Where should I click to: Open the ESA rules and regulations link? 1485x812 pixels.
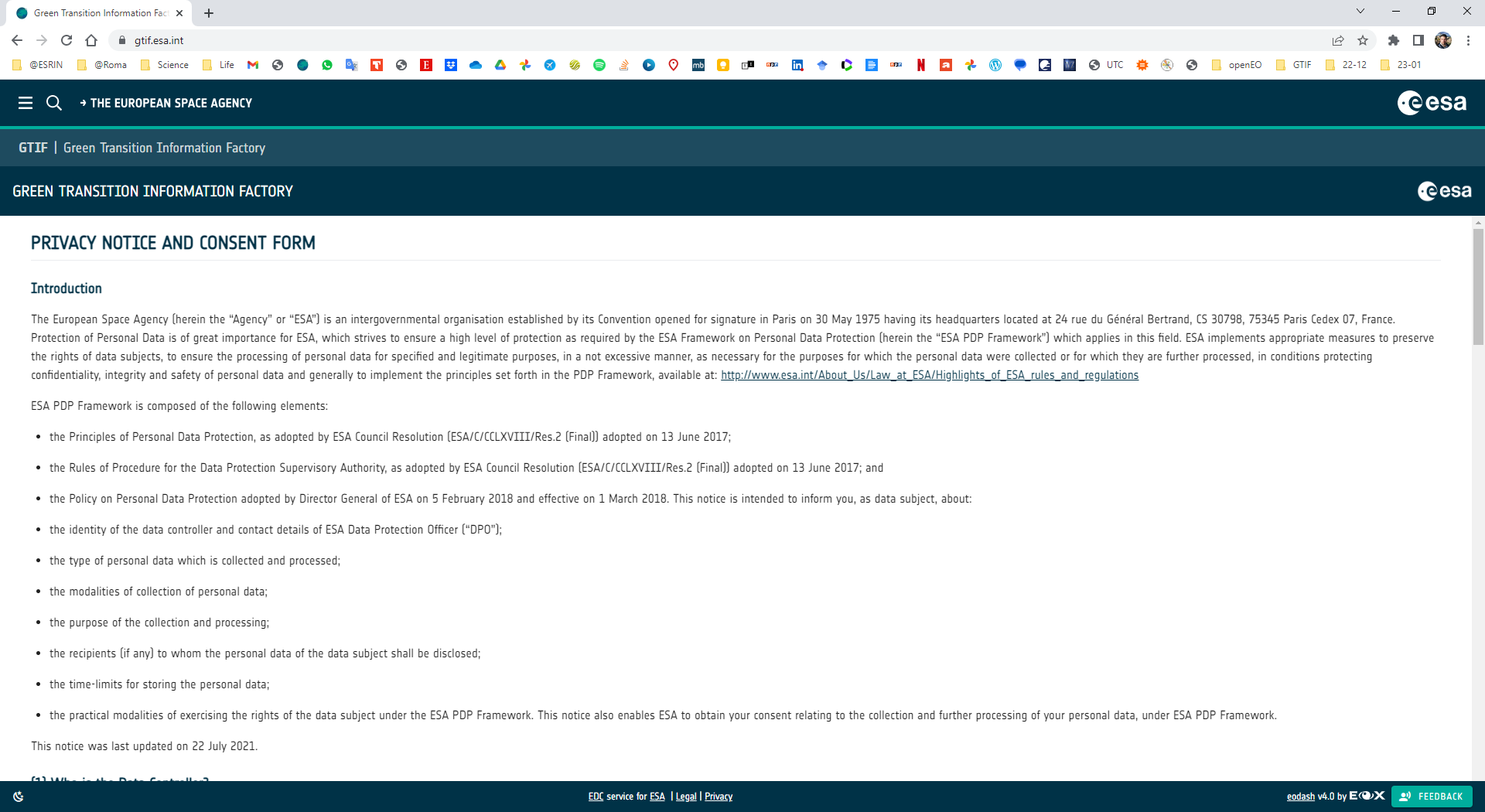coord(928,375)
